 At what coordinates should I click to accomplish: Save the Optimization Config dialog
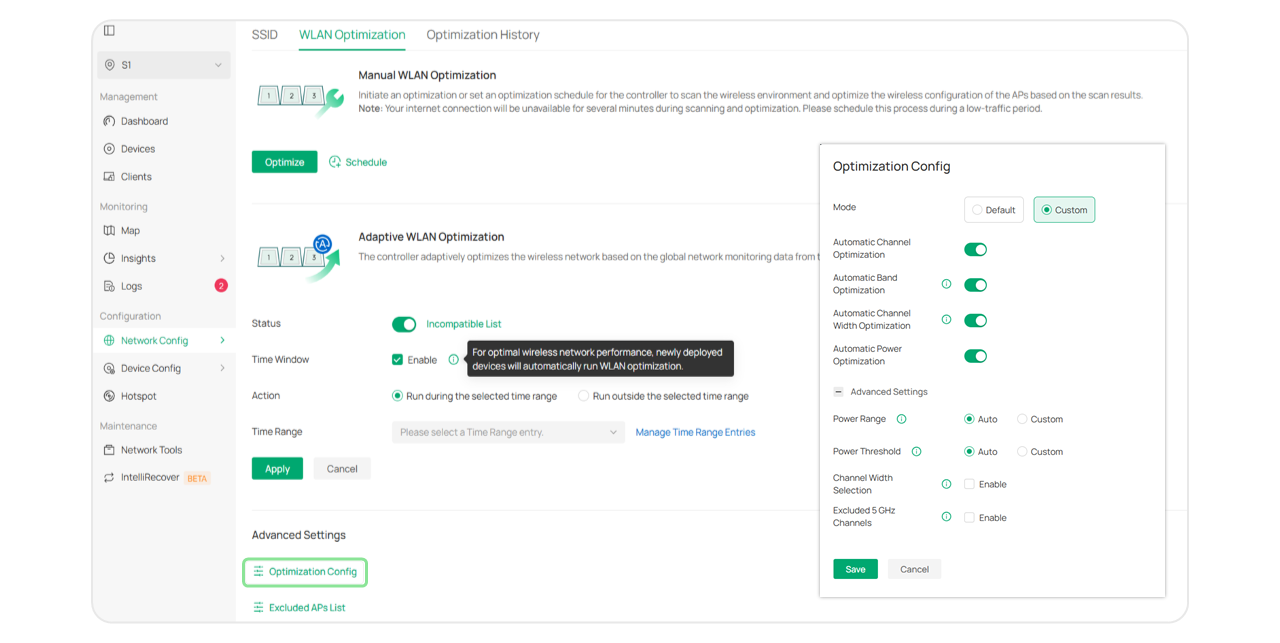[x=856, y=569]
